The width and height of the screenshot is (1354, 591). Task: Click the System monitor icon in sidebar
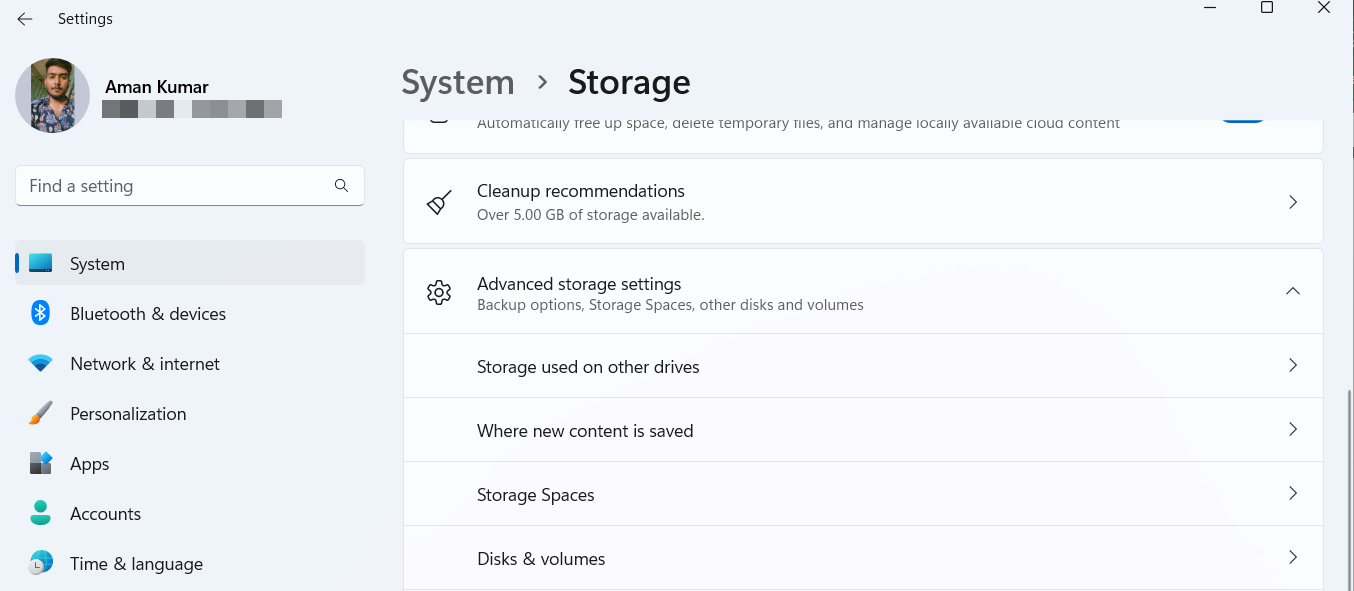click(x=41, y=264)
